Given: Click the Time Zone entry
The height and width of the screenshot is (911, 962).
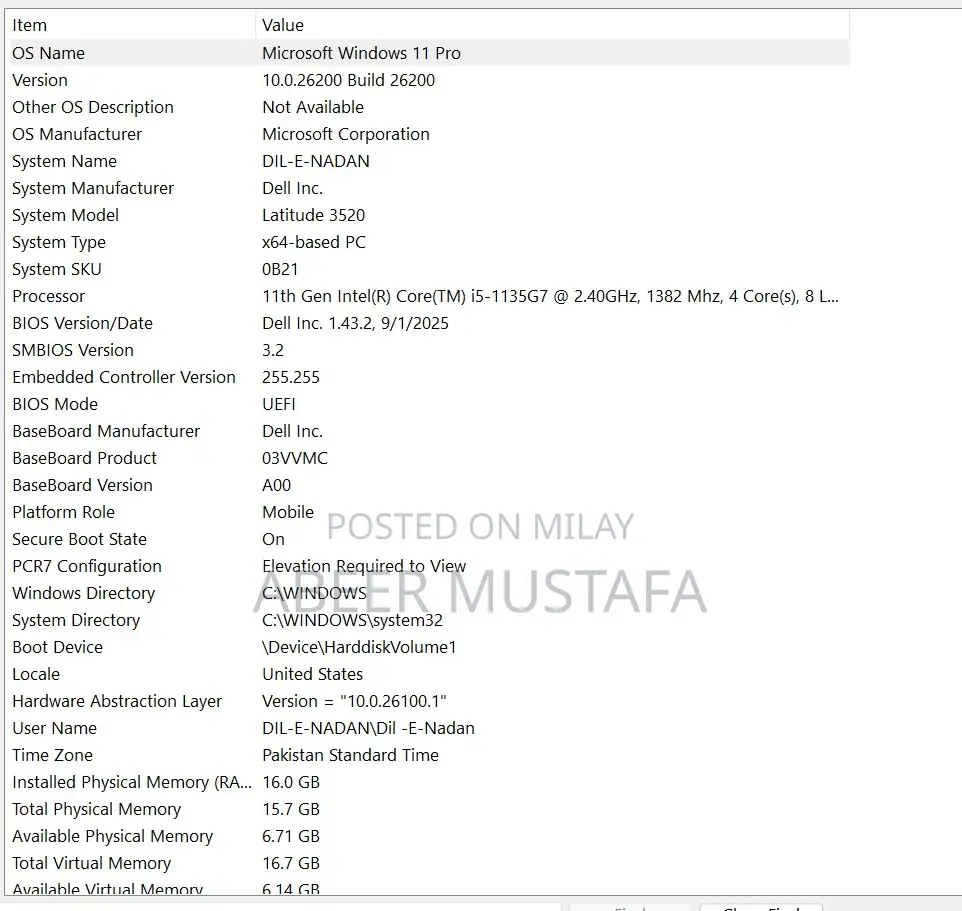Looking at the screenshot, I should 52,755.
